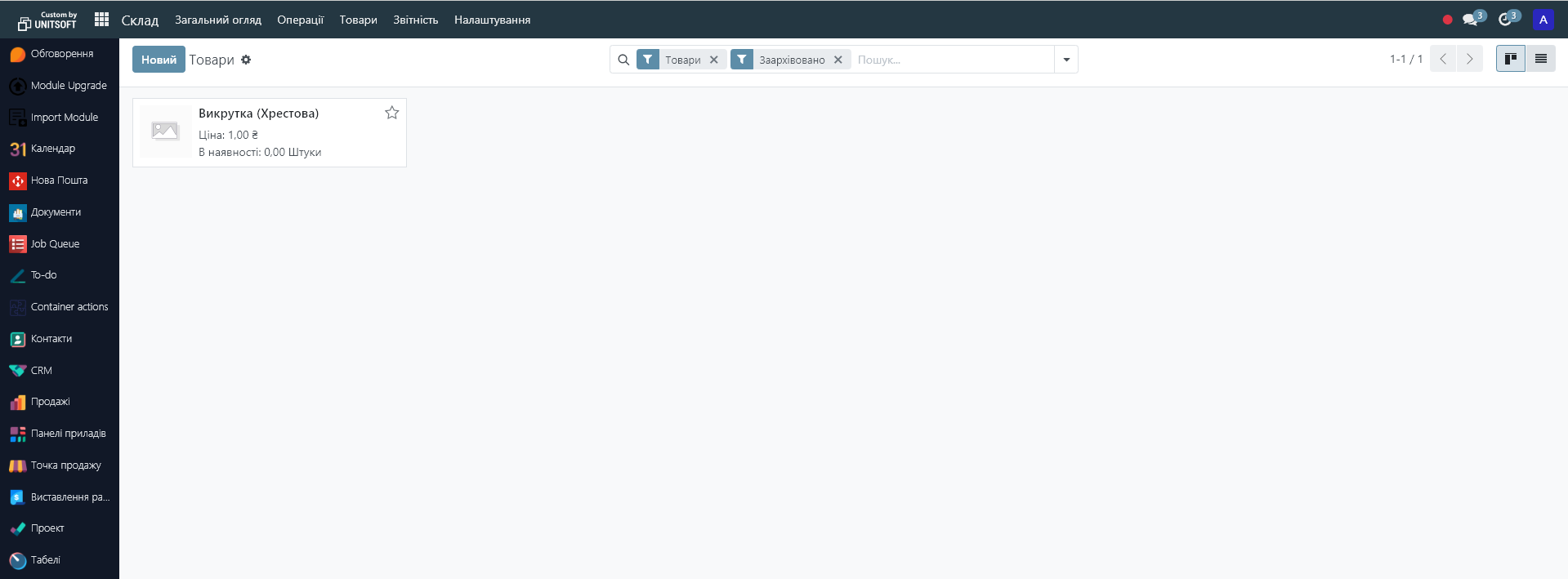Open the conversations messages icon
1568x579 pixels.
tap(1471, 20)
